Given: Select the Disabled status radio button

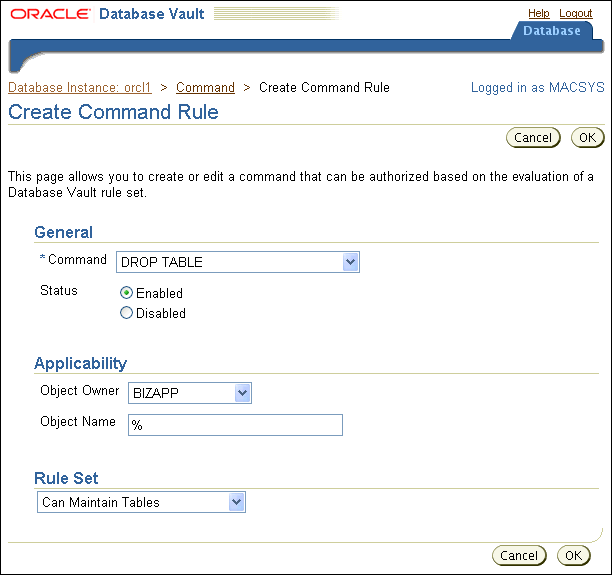Looking at the screenshot, I should 127,313.
